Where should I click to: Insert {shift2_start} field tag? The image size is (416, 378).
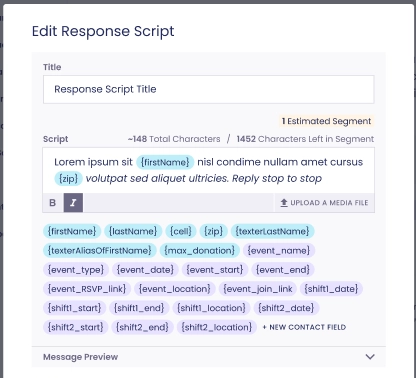pyautogui.click(x=75, y=327)
